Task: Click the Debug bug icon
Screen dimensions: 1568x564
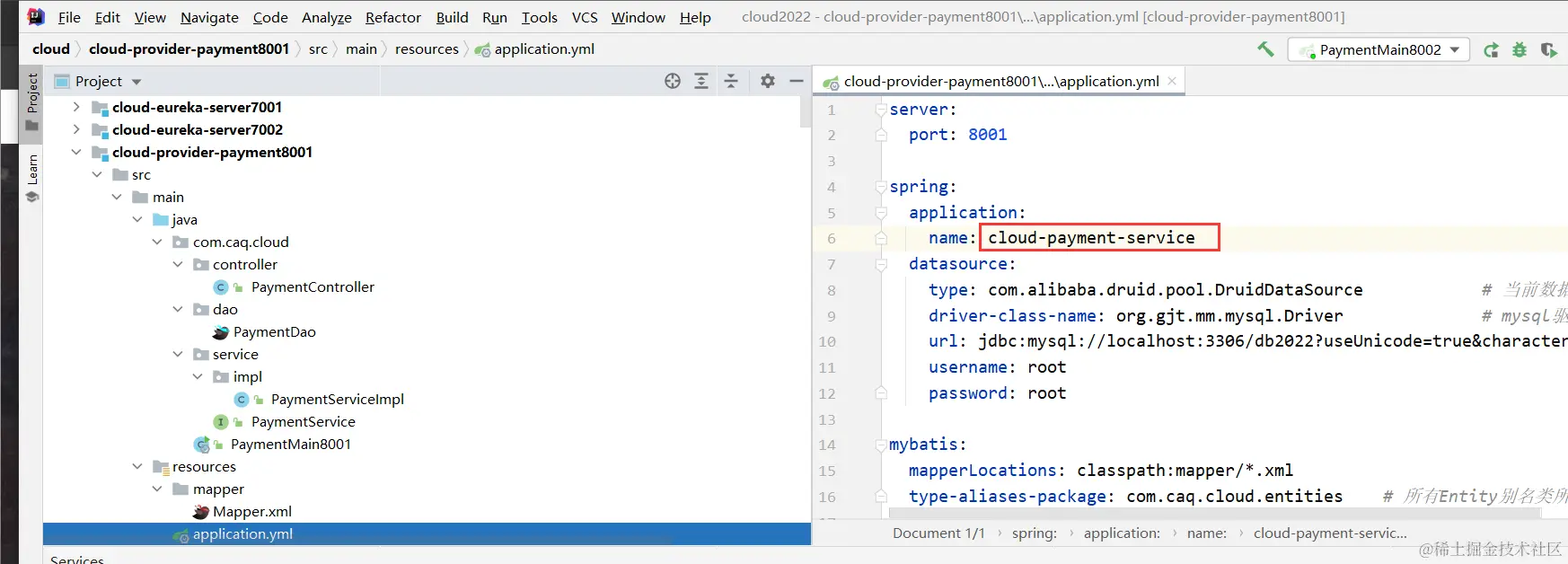Action: 1520,50
